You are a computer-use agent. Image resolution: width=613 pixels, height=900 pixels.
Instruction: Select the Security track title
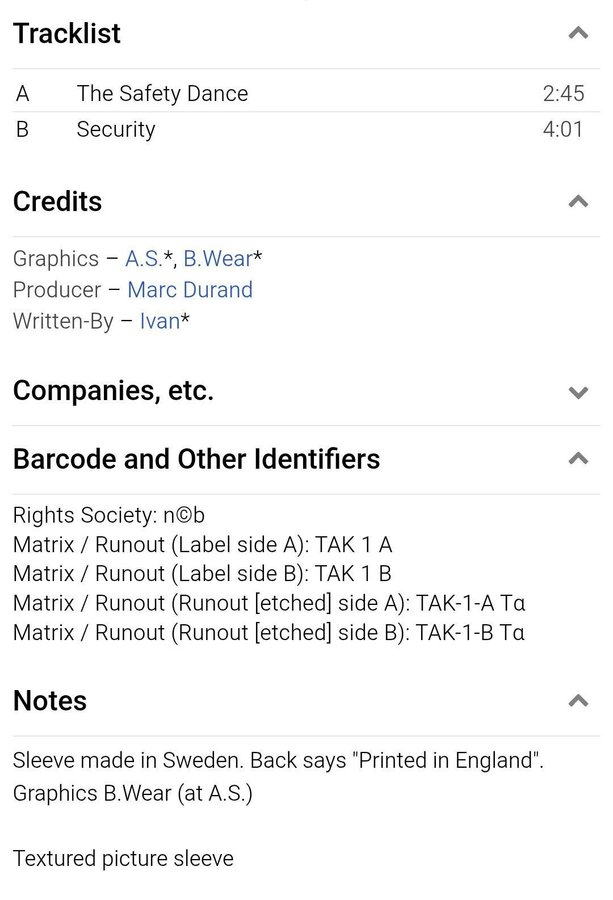point(116,130)
